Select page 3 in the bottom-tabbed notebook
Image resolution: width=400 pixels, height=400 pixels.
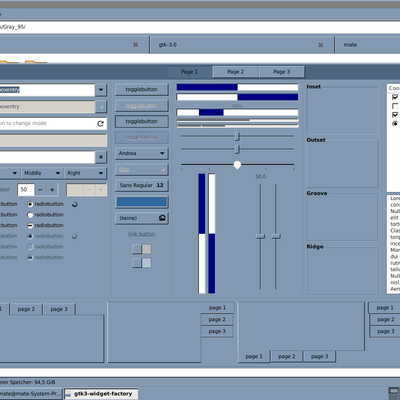point(319,356)
